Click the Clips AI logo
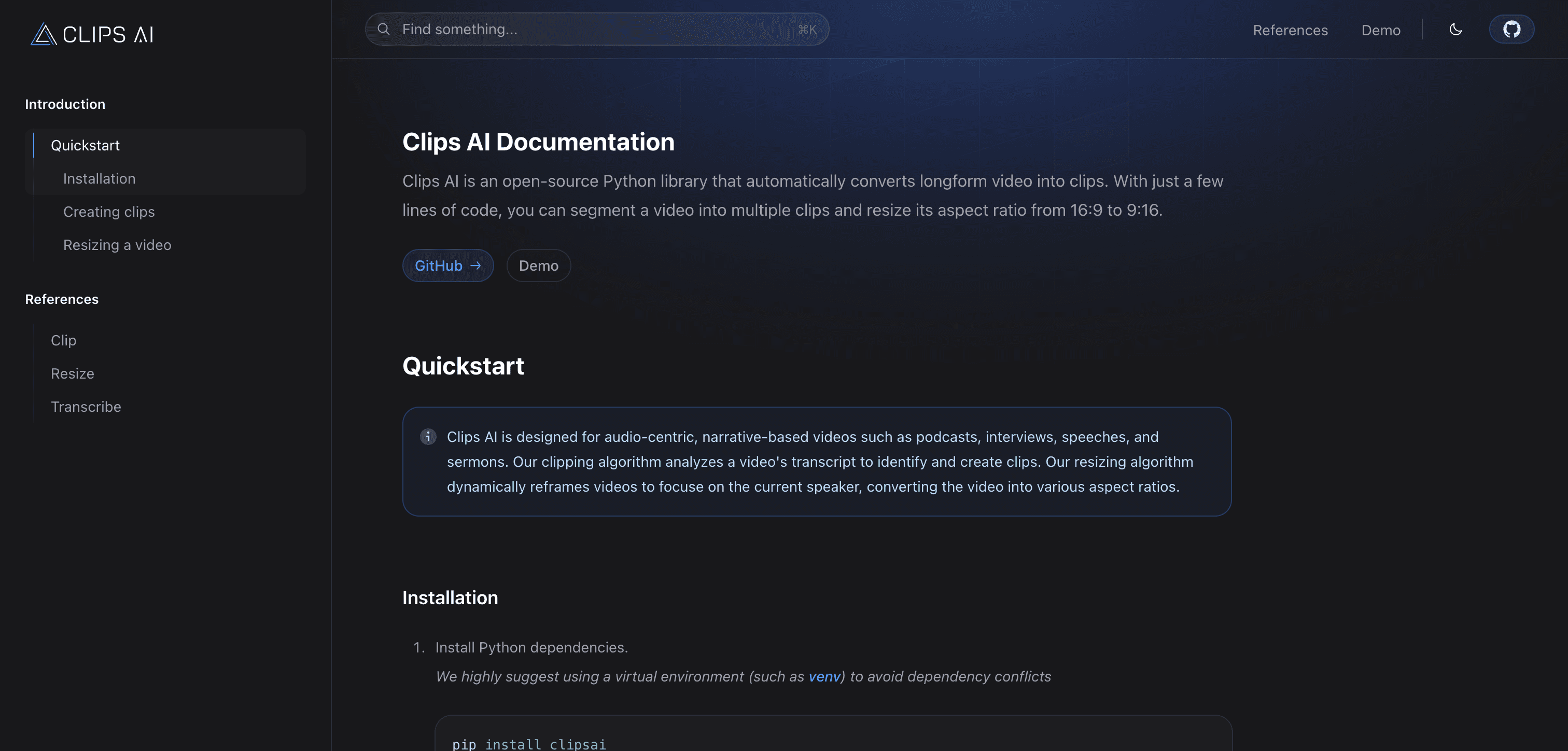The width and height of the screenshot is (1568, 751). 92,34
